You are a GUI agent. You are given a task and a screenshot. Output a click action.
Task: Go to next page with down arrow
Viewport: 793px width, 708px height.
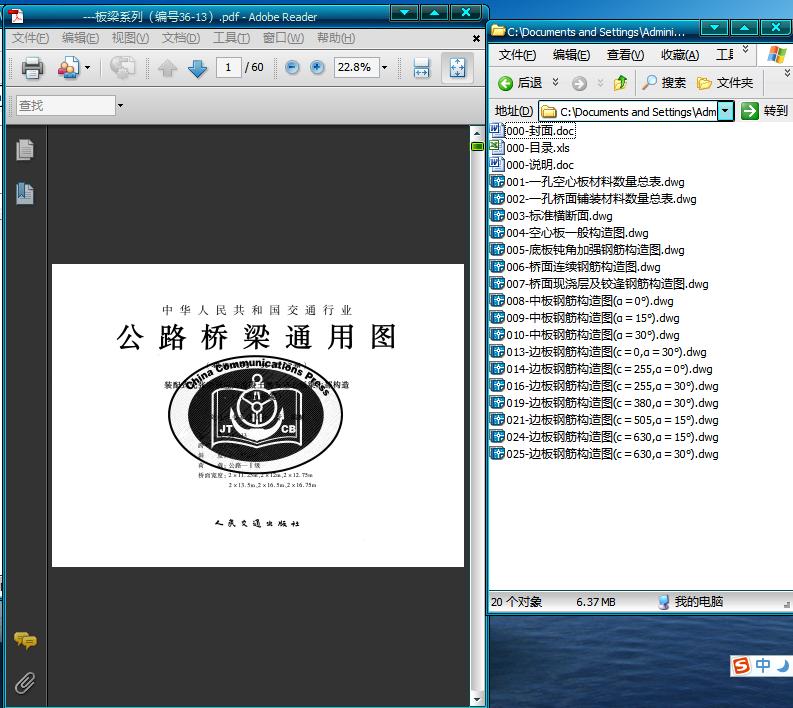click(x=197, y=68)
